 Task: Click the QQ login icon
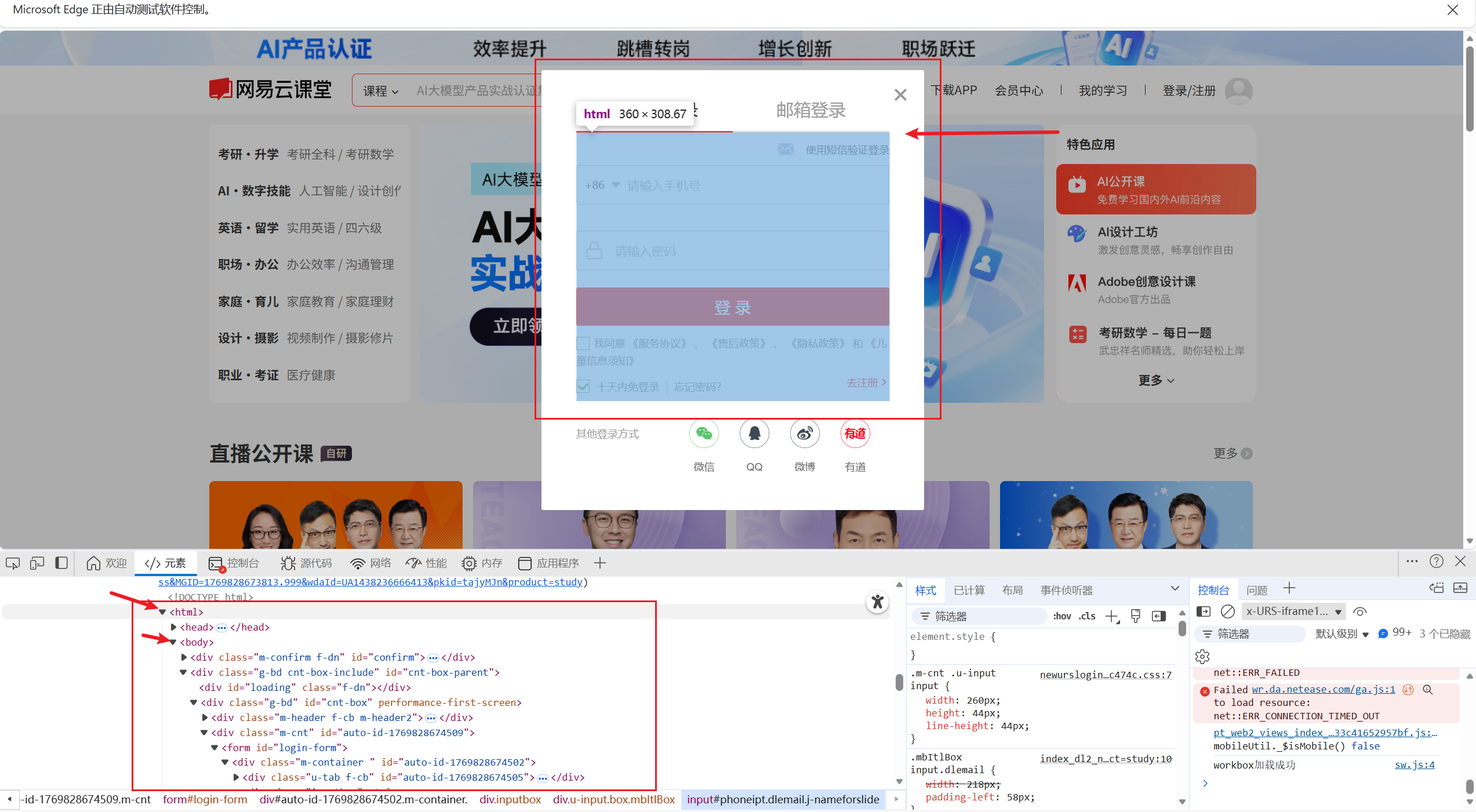754,434
